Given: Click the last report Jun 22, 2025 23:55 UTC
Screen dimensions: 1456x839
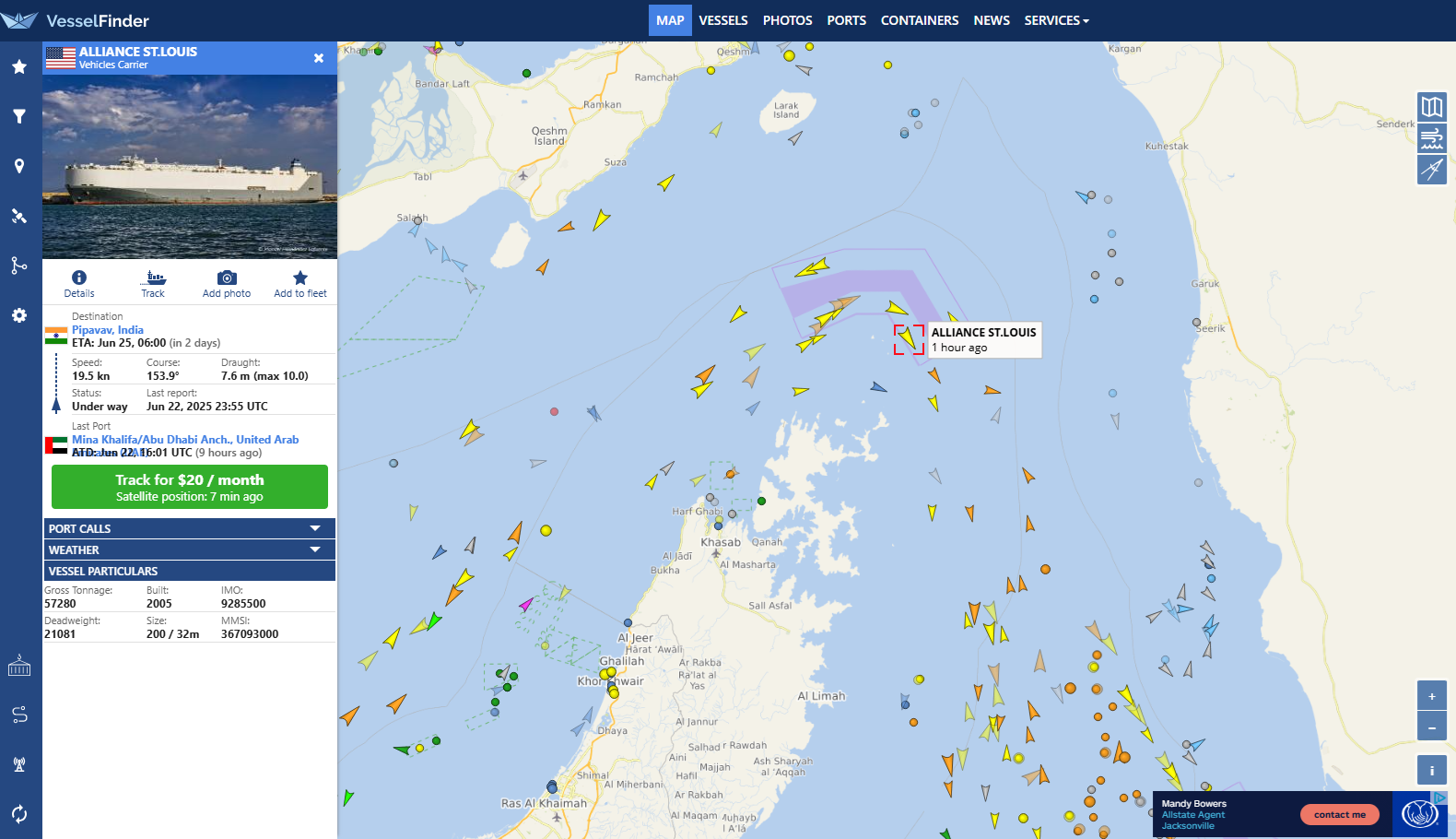Looking at the screenshot, I should [207, 407].
